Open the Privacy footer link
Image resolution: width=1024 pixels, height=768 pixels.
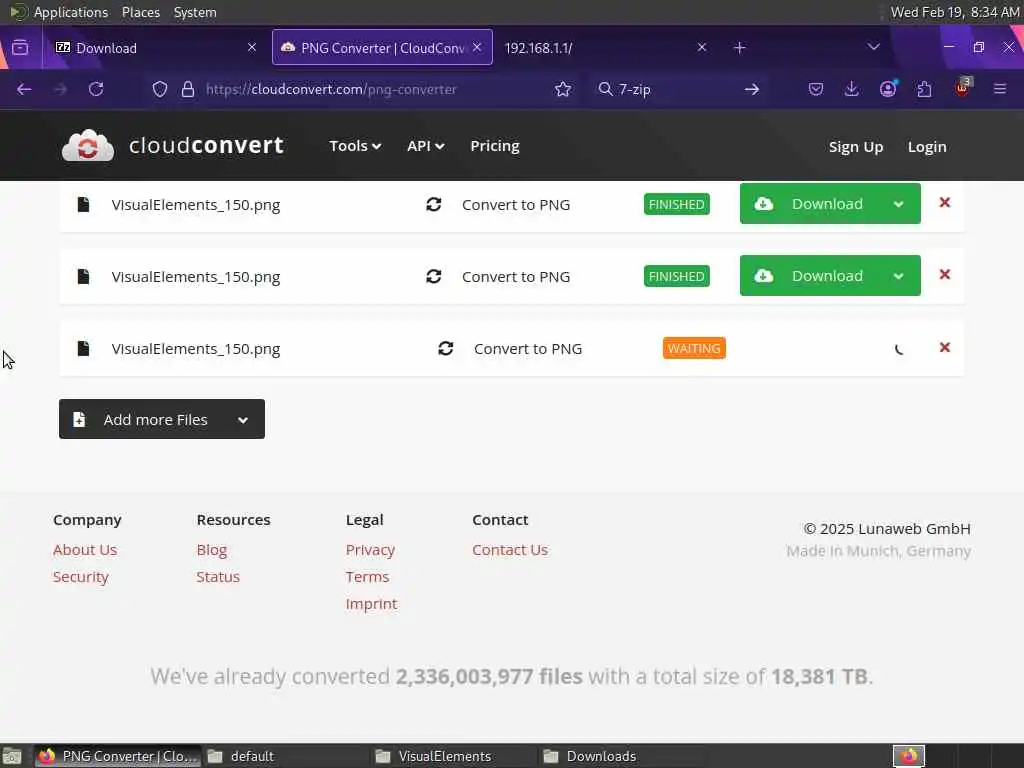[370, 550]
